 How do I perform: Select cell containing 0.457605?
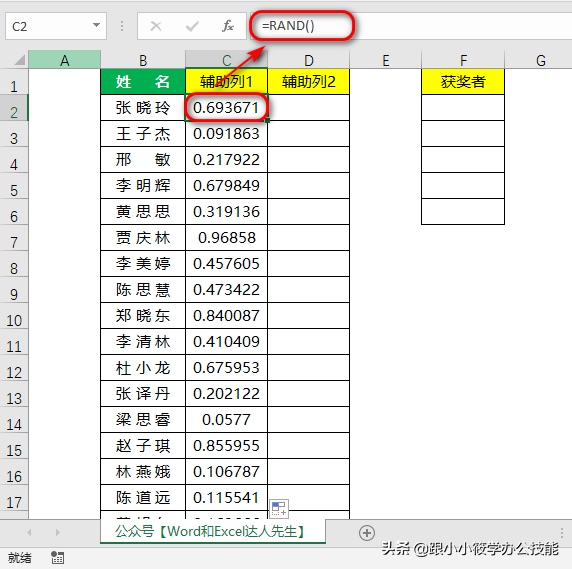point(227,264)
